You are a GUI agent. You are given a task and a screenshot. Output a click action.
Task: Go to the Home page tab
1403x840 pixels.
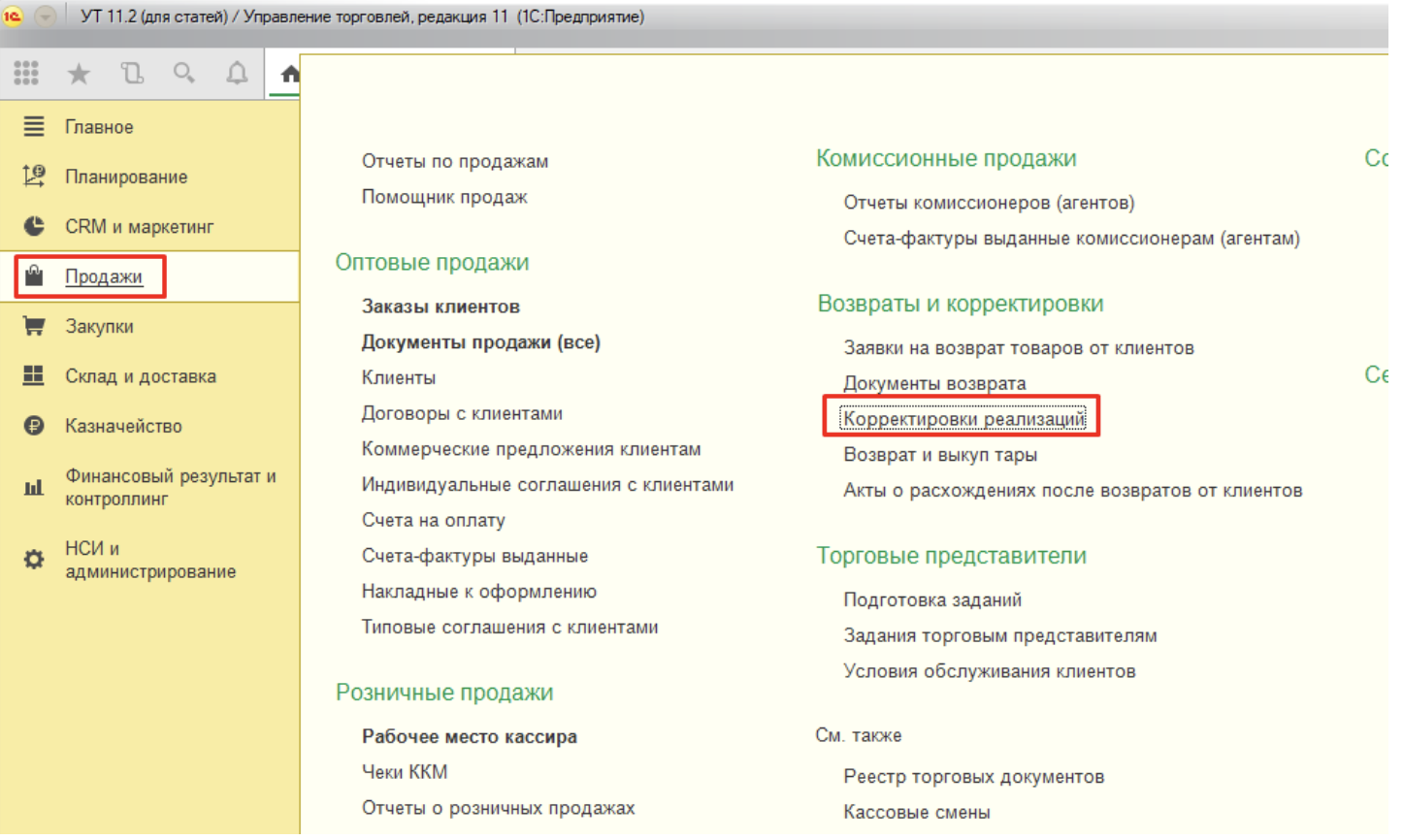tap(289, 74)
